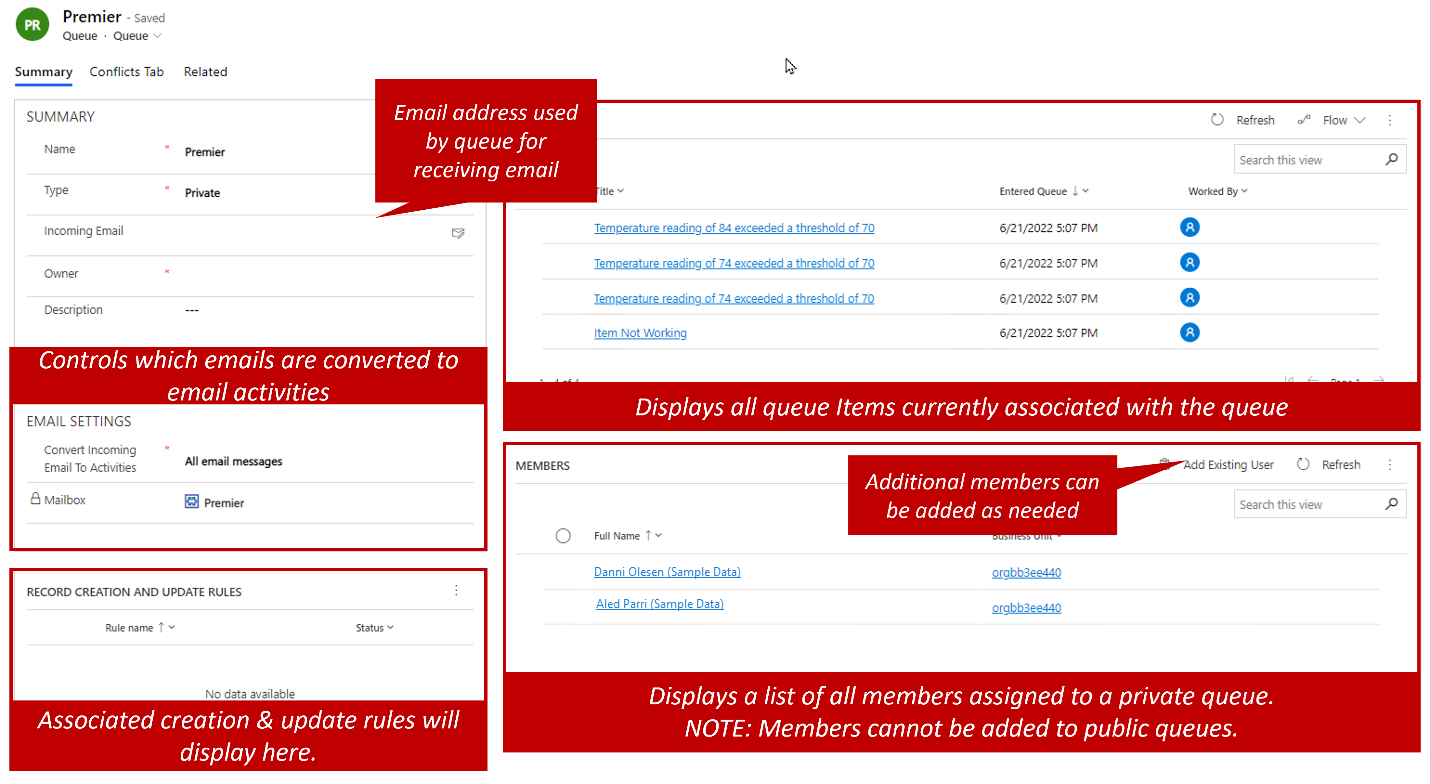
Task: Click the green PR queue avatar
Action: tap(31, 23)
